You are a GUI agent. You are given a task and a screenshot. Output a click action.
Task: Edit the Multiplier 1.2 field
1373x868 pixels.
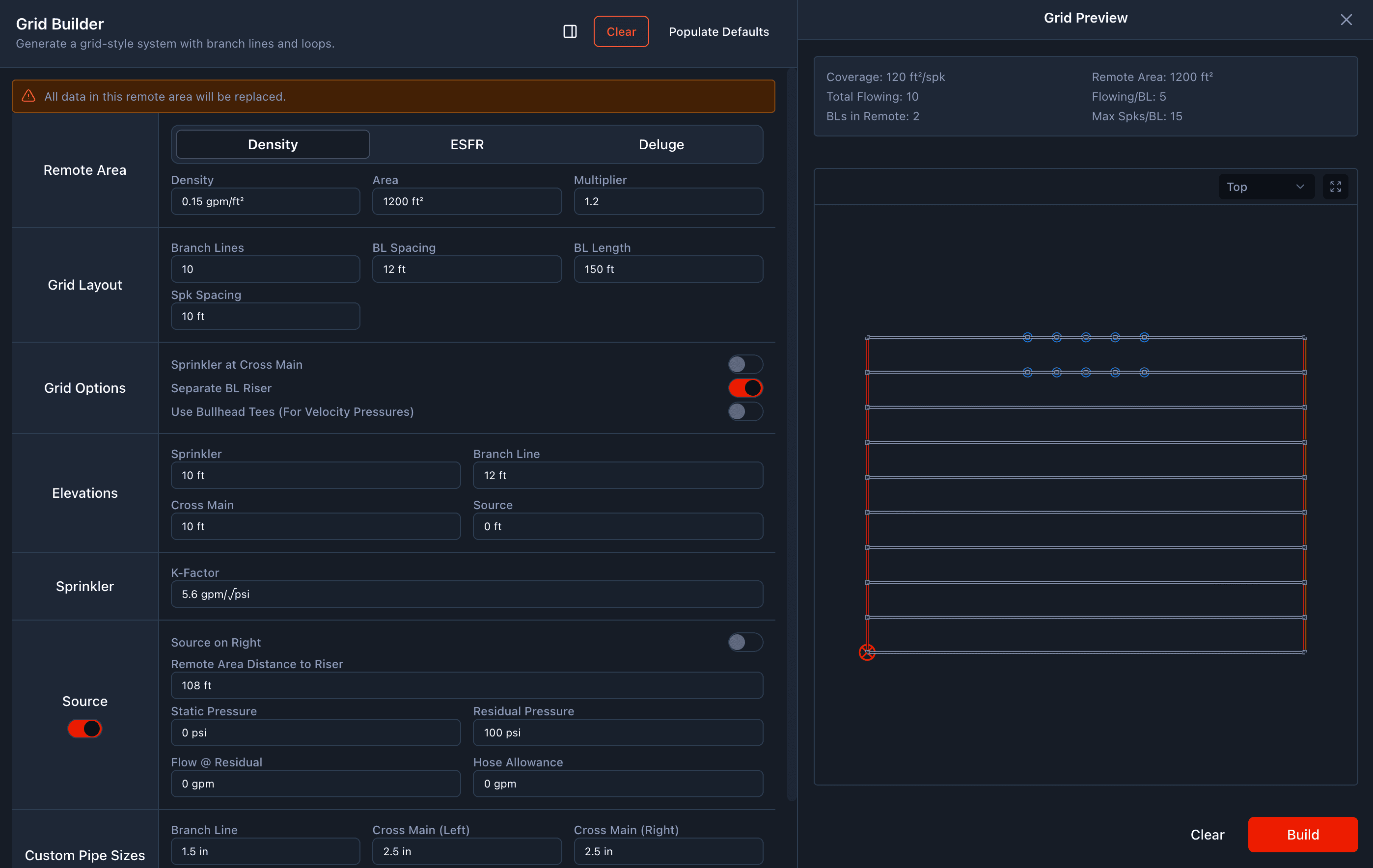(668, 202)
